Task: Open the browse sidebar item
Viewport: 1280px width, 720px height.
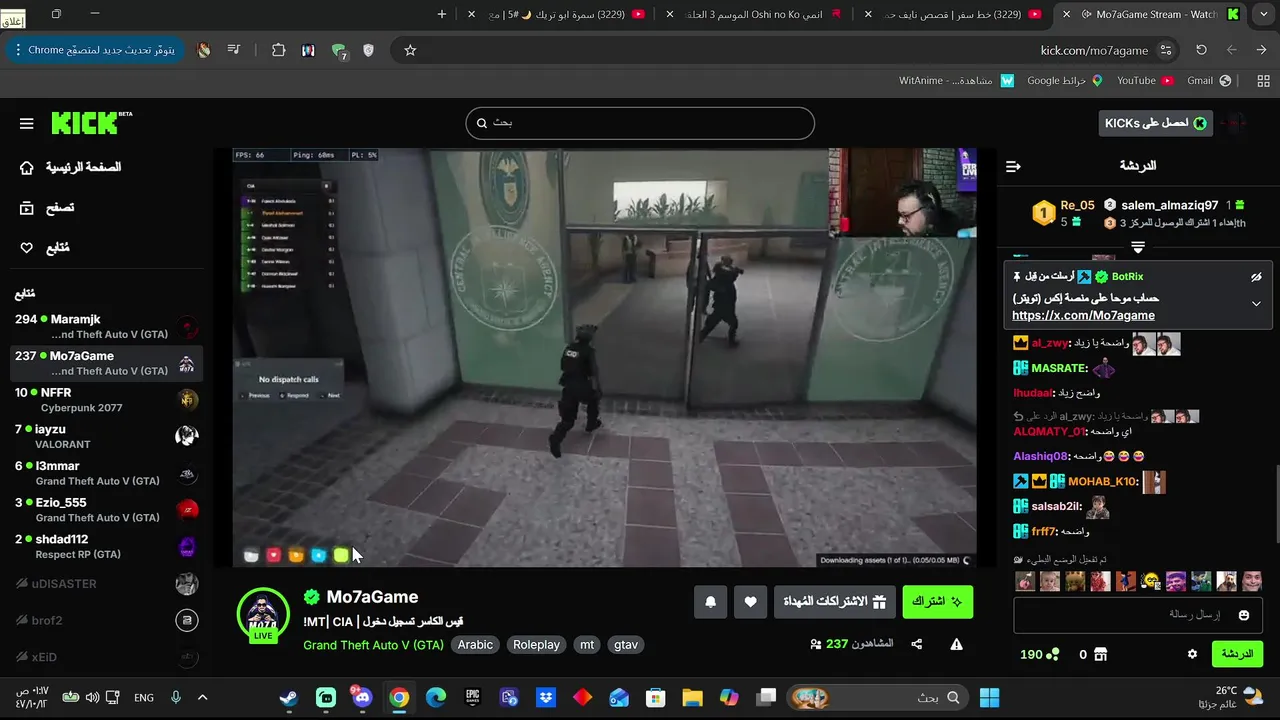Action: (48, 208)
